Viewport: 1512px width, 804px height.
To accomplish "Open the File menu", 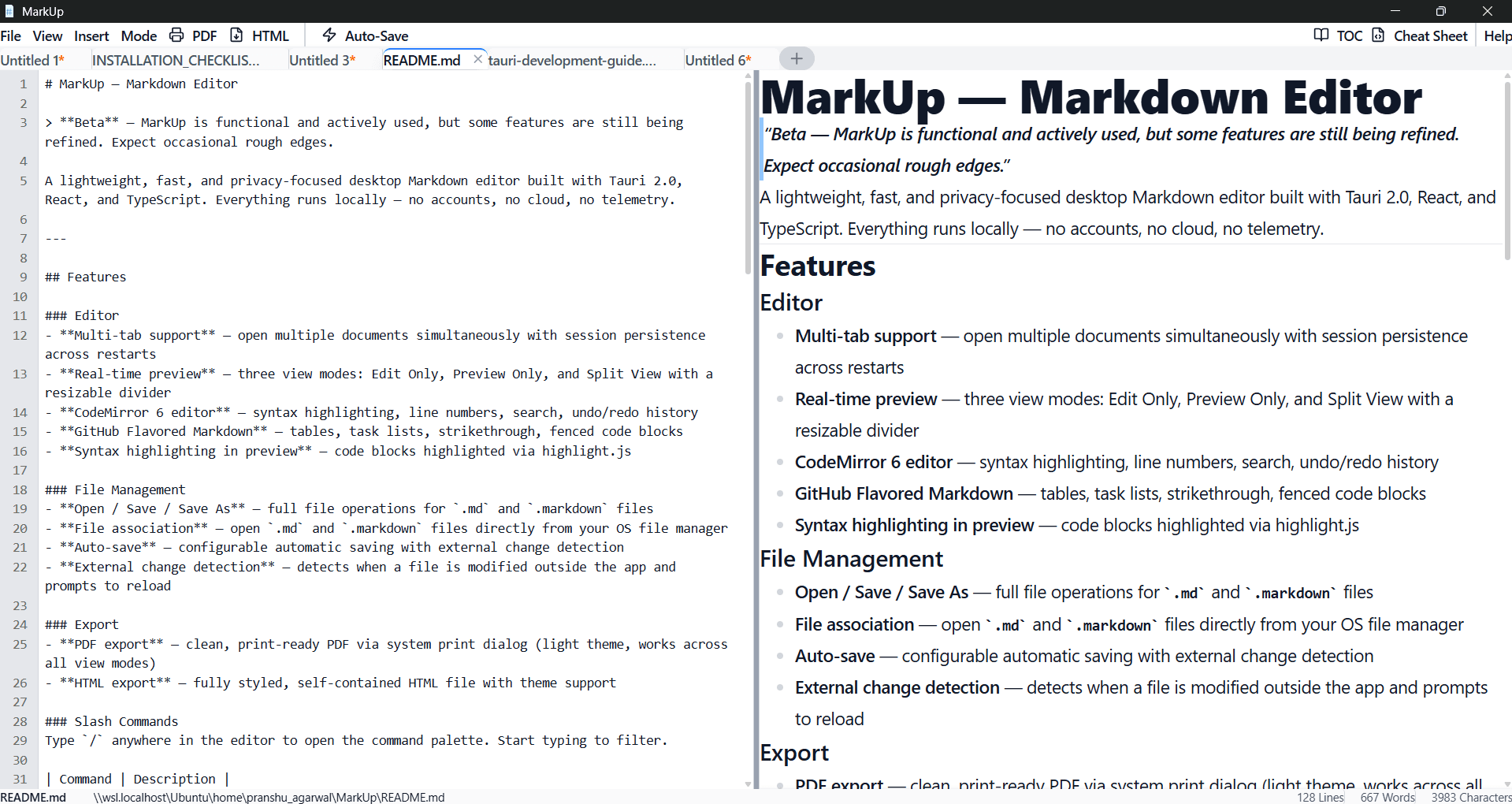I will pos(11,35).
